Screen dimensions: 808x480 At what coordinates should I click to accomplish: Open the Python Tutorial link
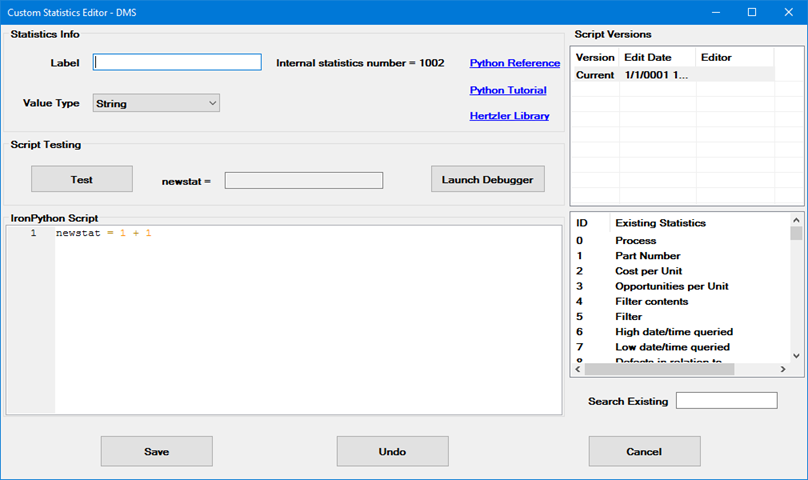pos(508,90)
